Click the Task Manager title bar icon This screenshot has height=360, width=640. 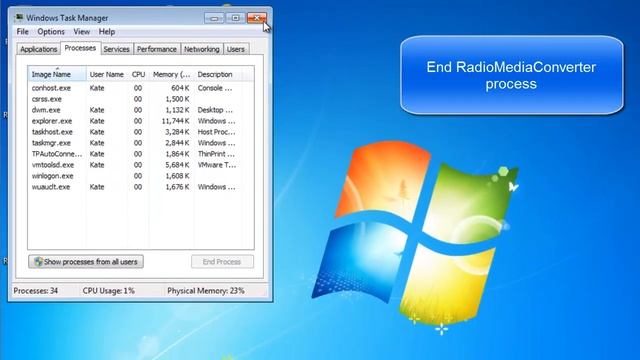click(x=19, y=18)
